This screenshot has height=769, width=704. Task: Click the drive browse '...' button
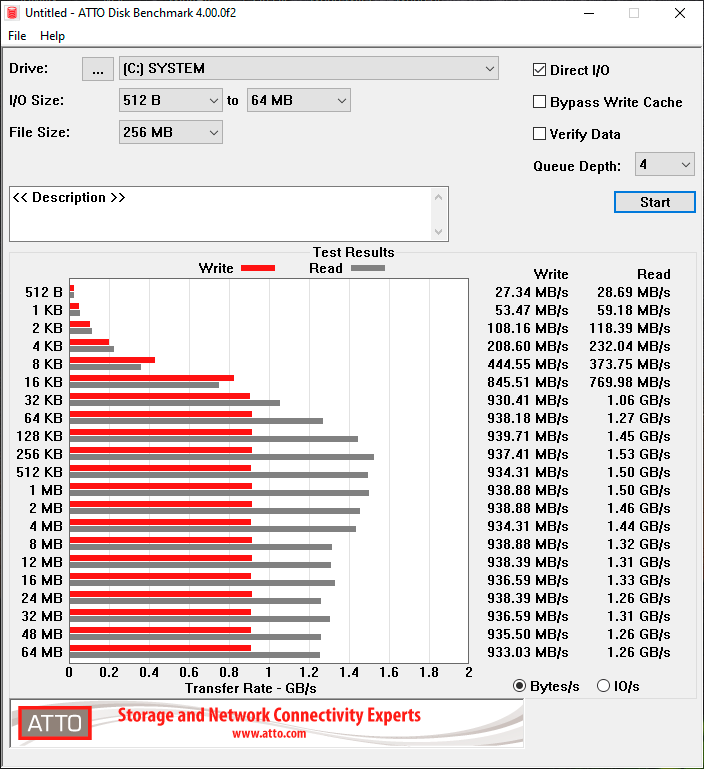point(98,69)
